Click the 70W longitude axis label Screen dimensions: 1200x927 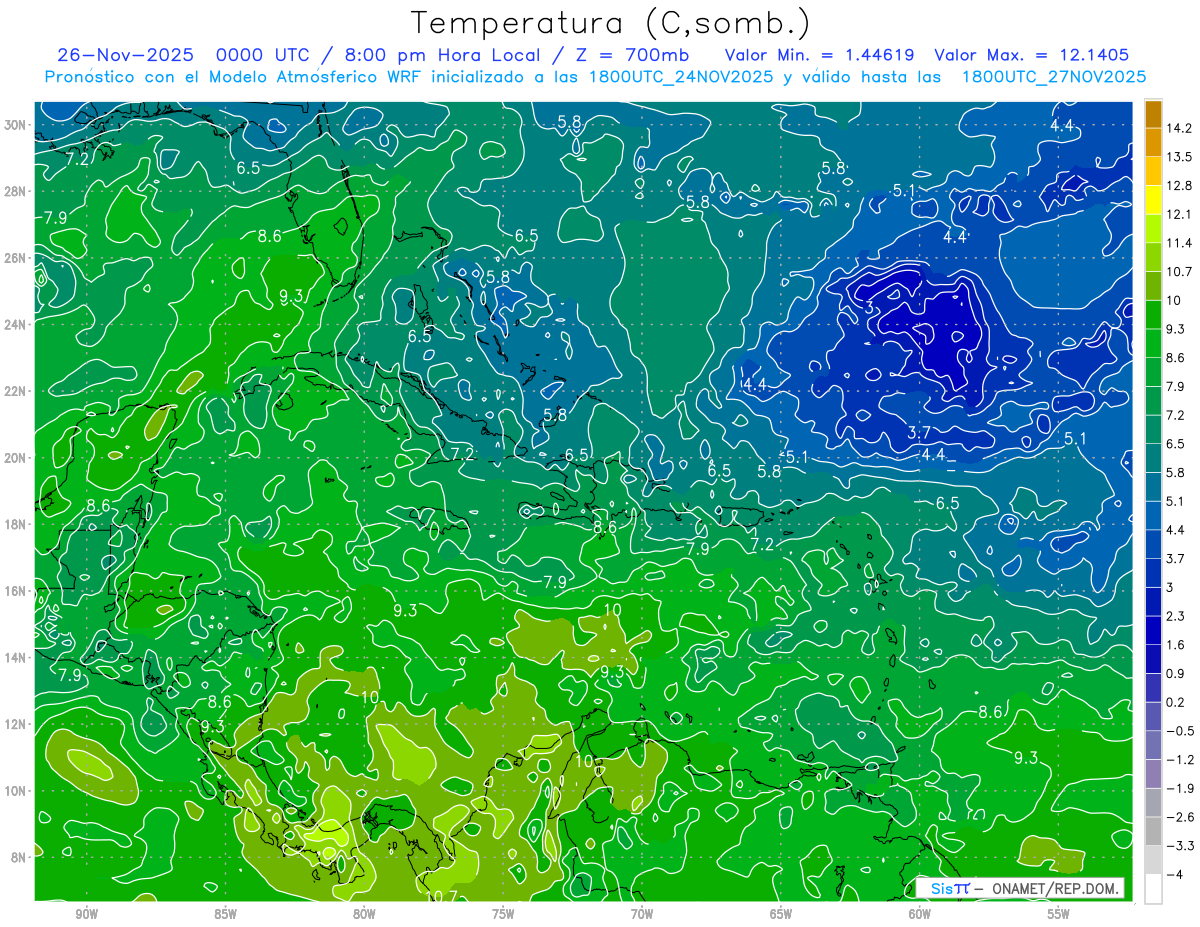click(x=642, y=913)
